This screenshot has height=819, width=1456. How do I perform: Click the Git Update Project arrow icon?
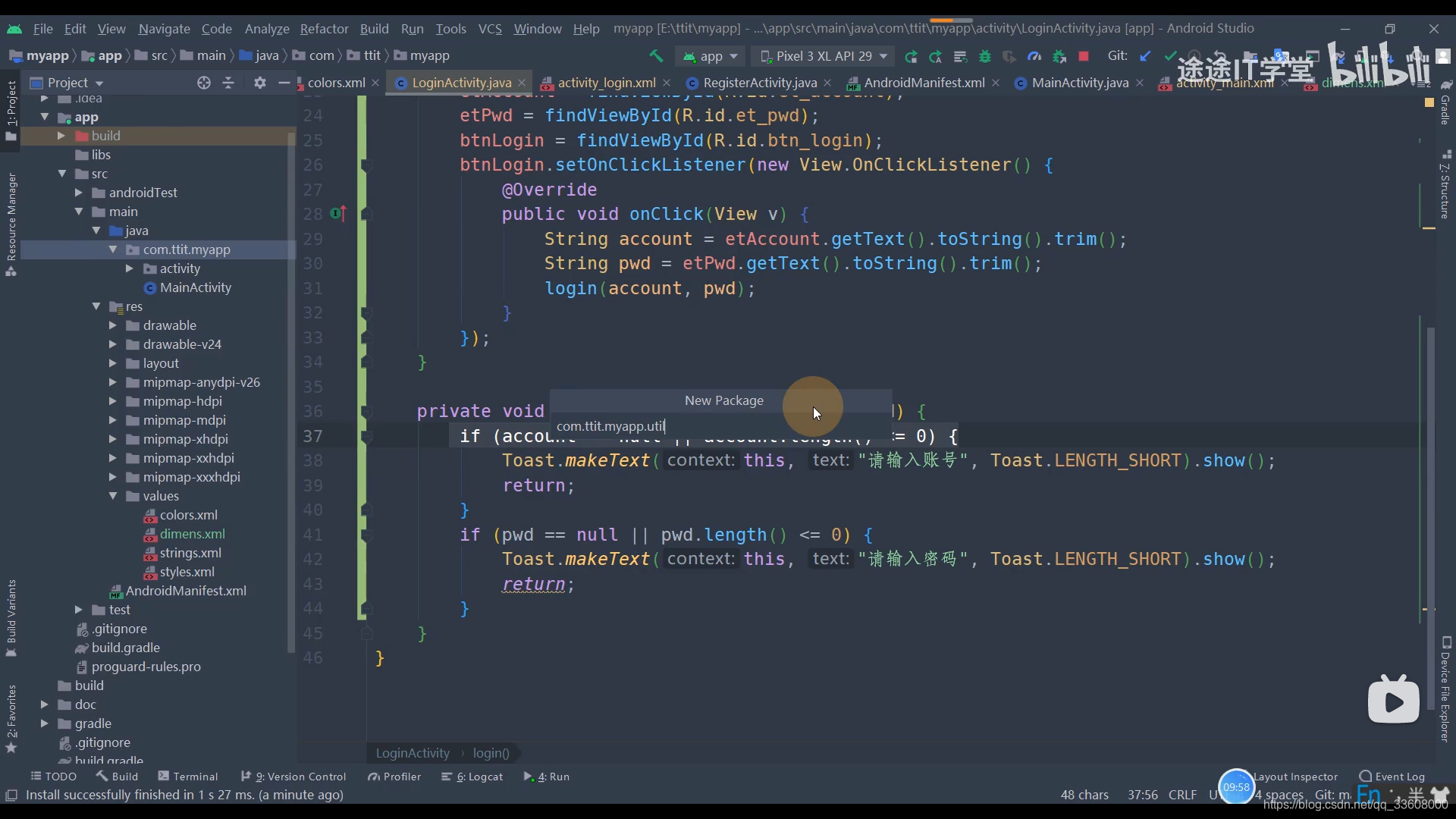coord(1145,56)
